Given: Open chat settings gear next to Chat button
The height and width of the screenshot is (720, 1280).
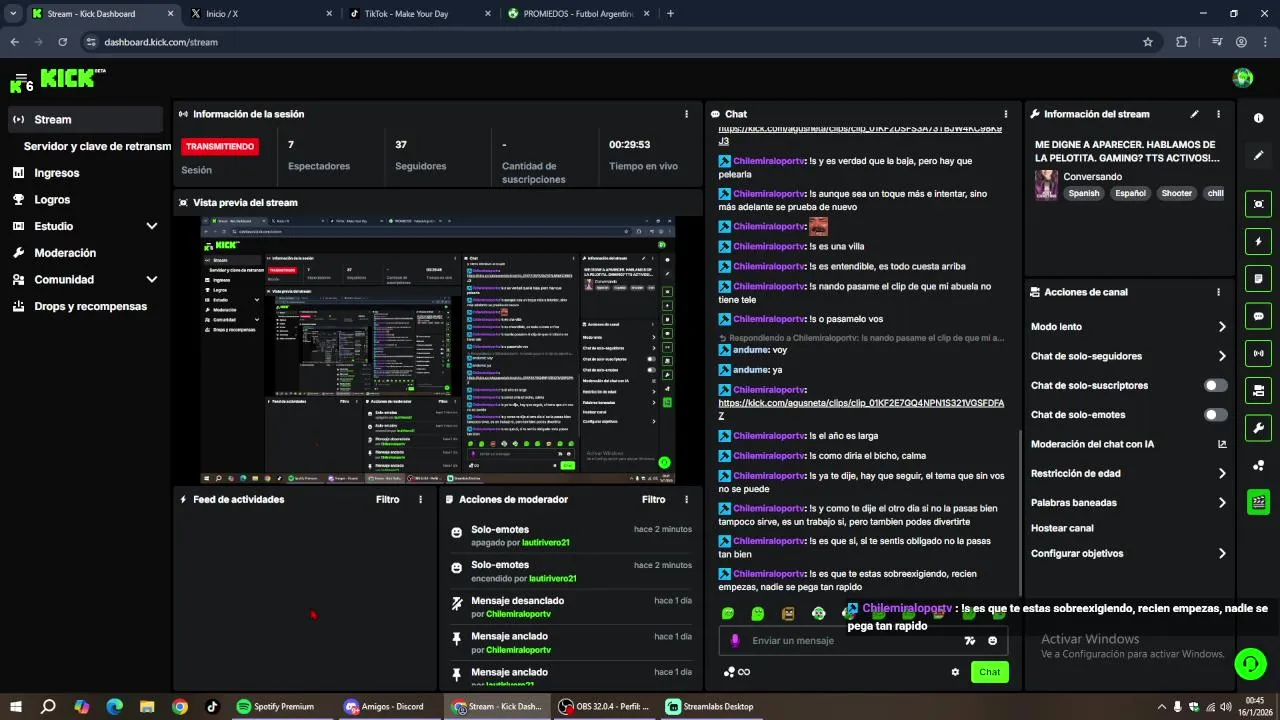Looking at the screenshot, I should coord(955,672).
